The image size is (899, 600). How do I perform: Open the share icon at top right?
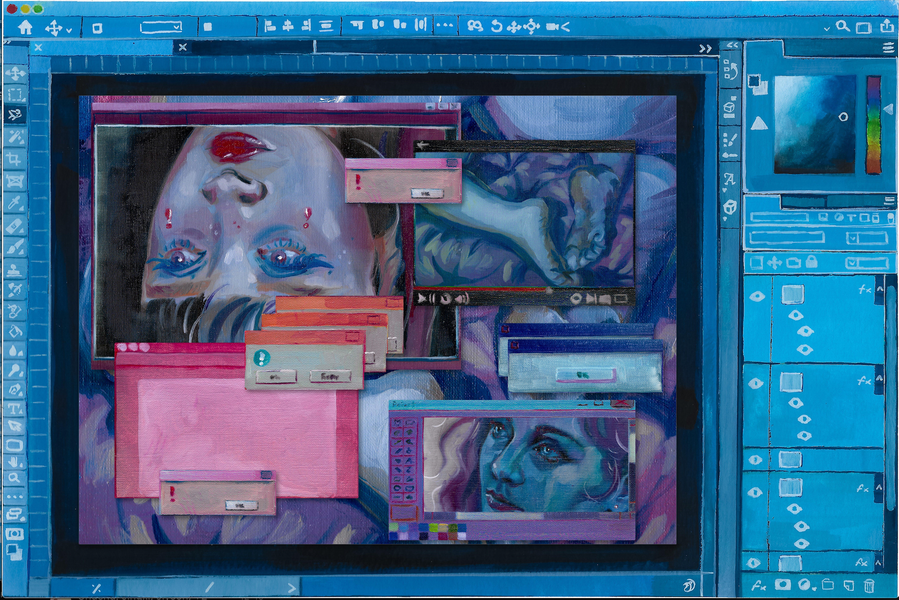point(887,26)
